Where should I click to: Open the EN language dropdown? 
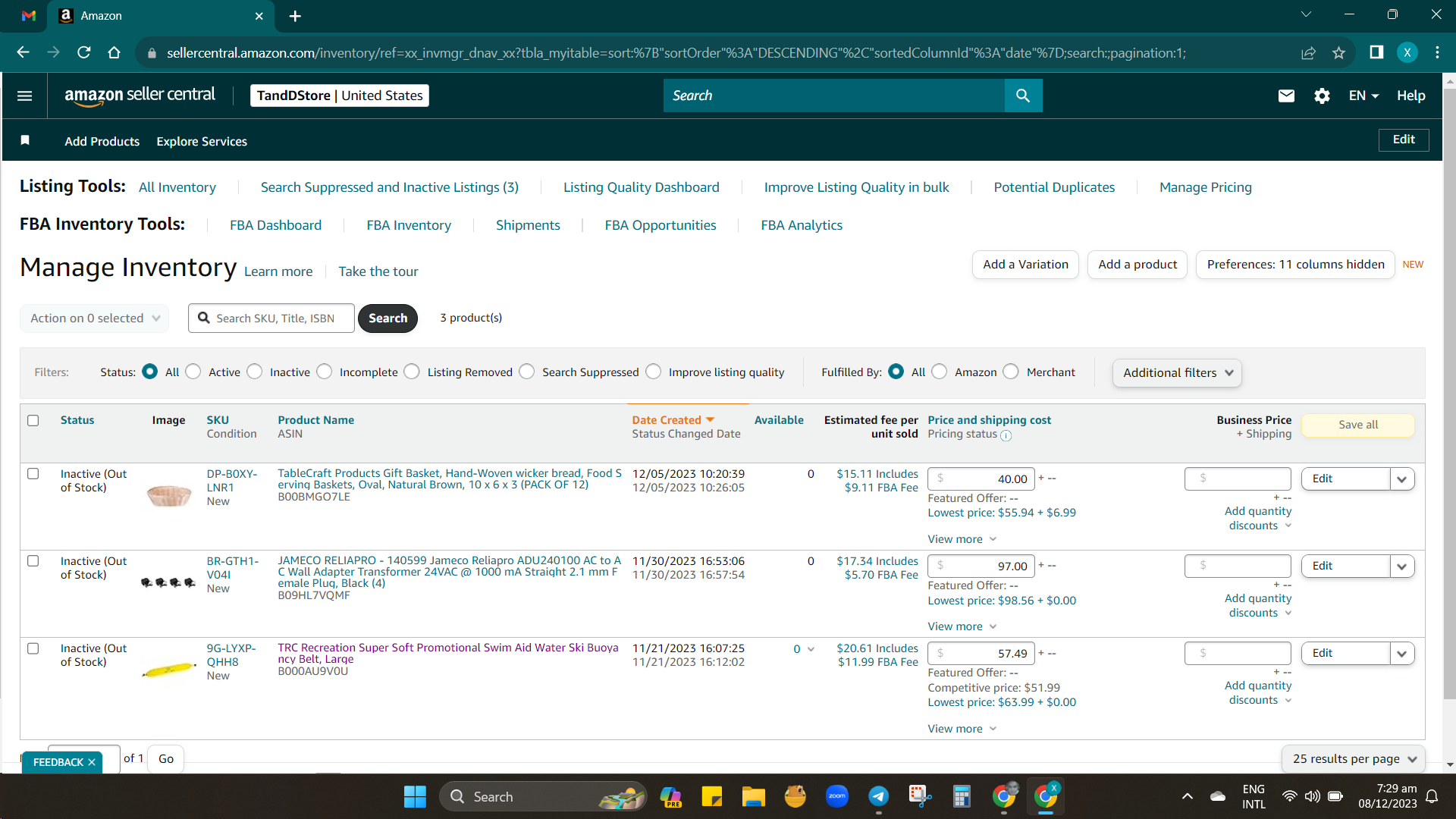1363,96
